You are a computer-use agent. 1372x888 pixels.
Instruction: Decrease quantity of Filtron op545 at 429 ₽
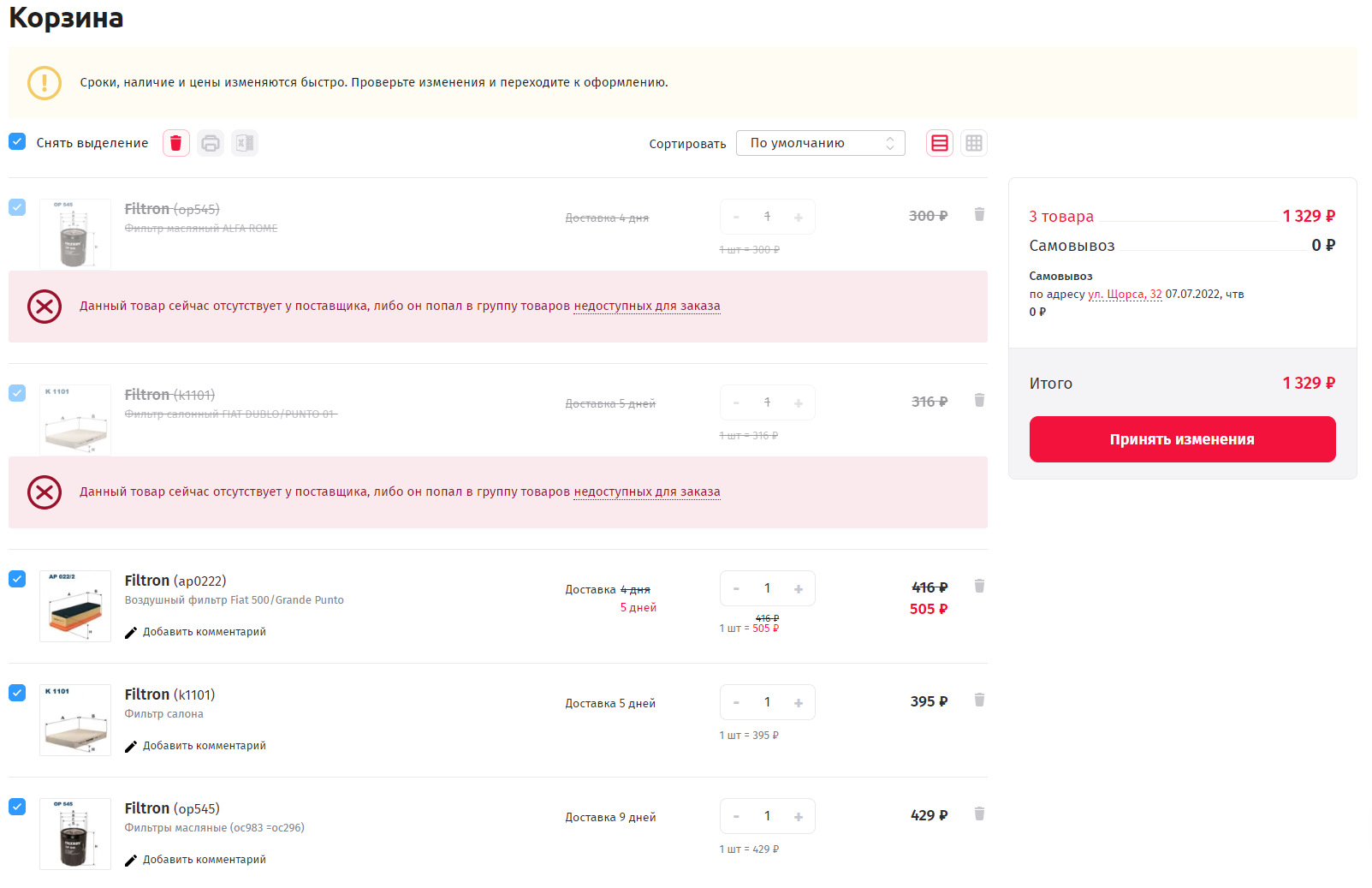[736, 816]
